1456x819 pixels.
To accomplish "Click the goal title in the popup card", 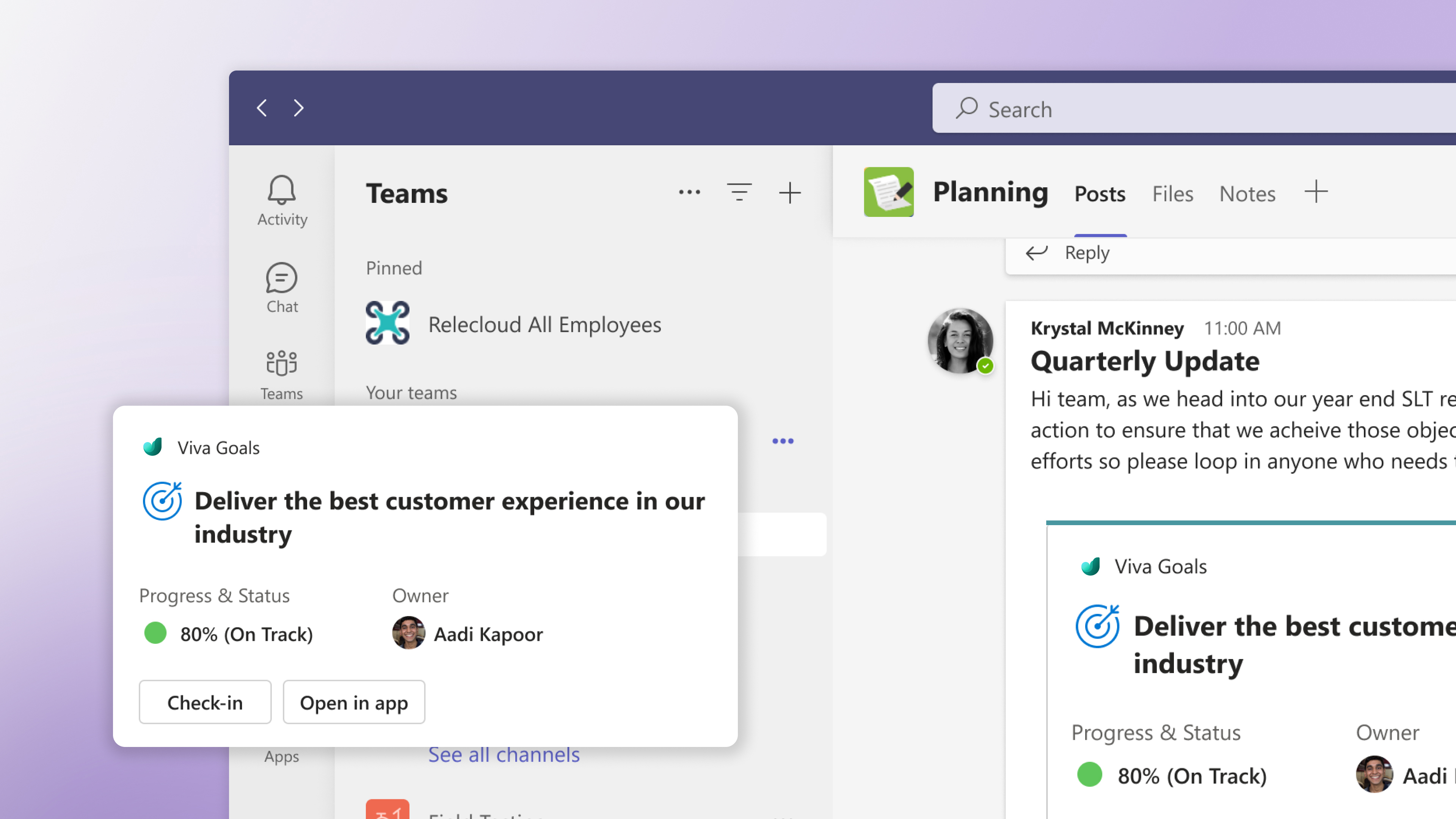I will click(x=449, y=517).
